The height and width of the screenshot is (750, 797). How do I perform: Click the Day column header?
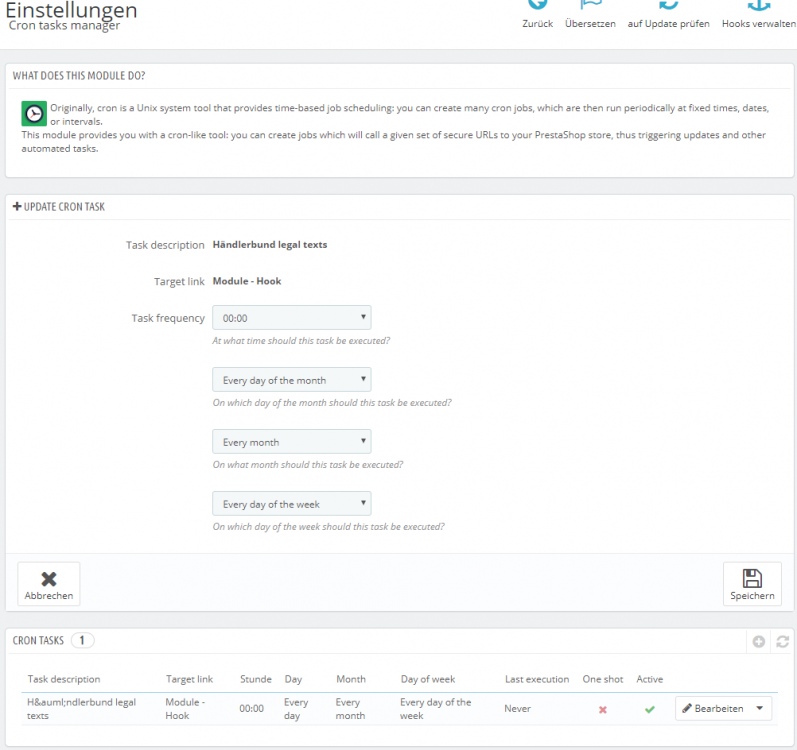coord(293,679)
